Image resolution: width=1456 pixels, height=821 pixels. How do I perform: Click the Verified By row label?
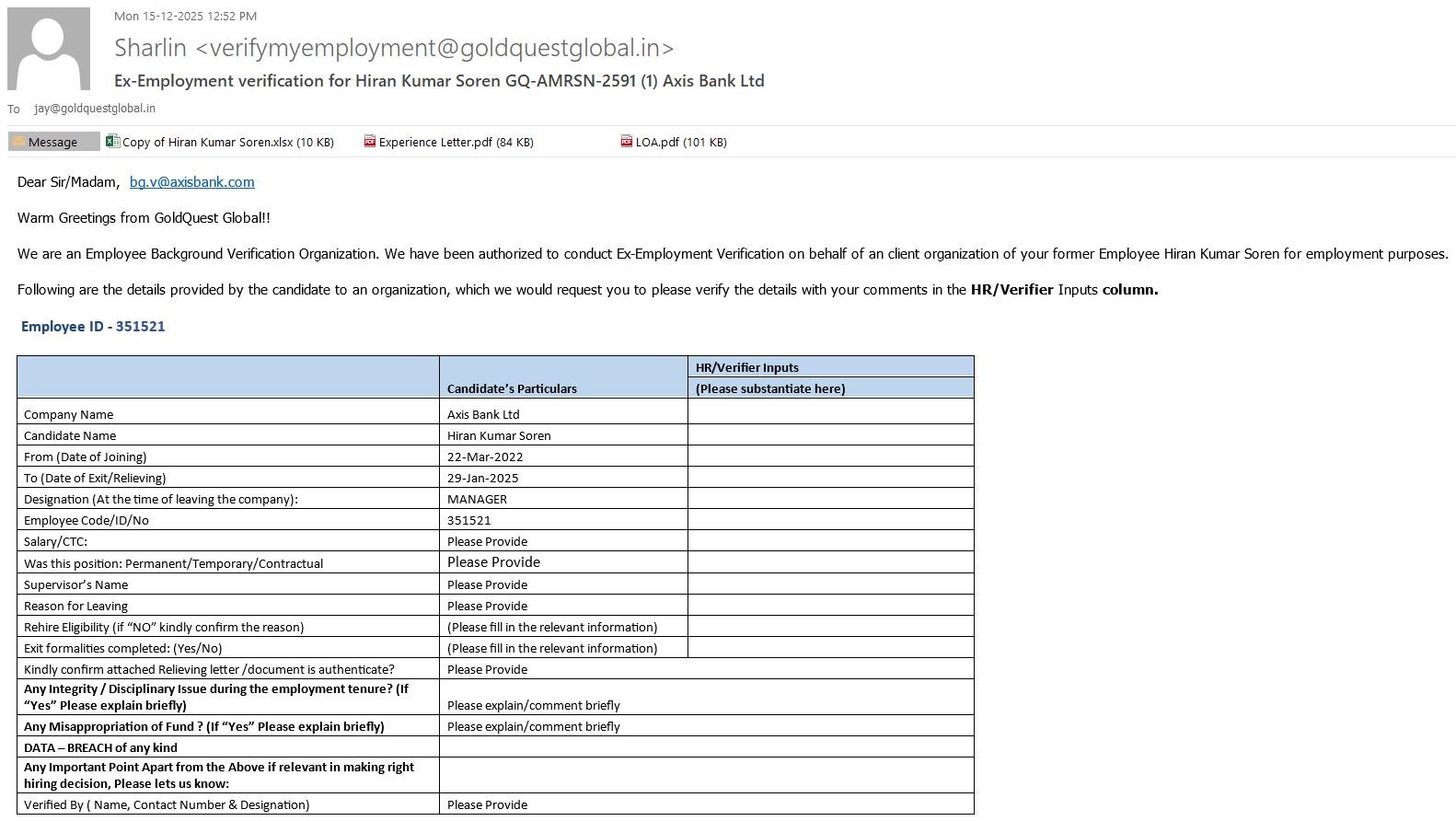pyautogui.click(x=167, y=805)
